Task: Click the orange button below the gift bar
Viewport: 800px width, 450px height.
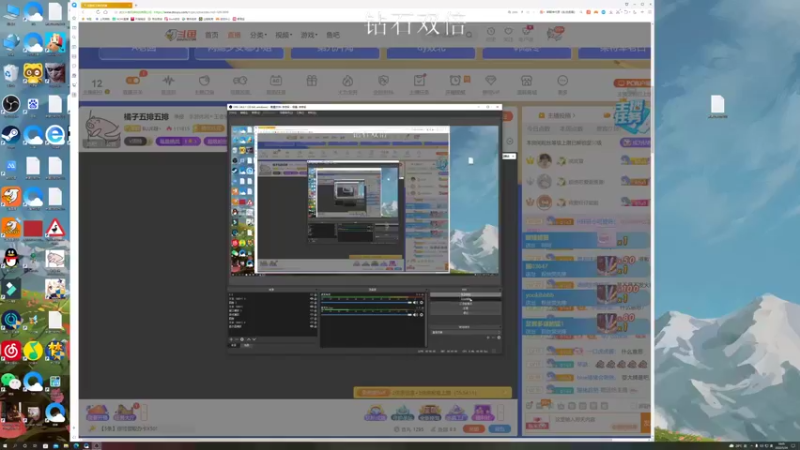Action: tap(473, 429)
